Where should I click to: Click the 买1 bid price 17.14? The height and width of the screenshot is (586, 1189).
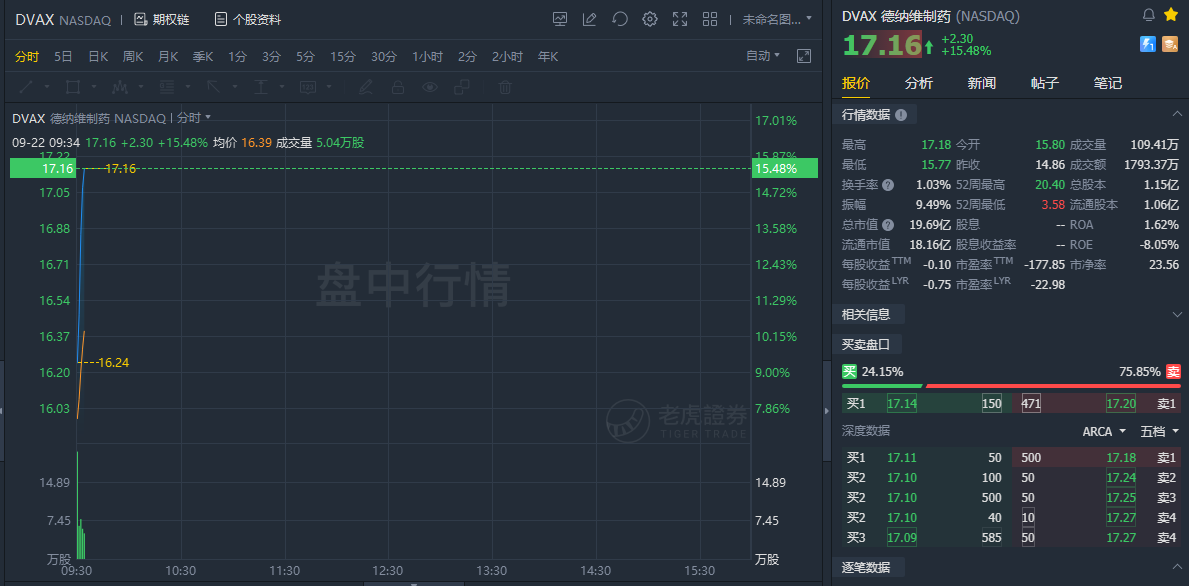[902, 404]
